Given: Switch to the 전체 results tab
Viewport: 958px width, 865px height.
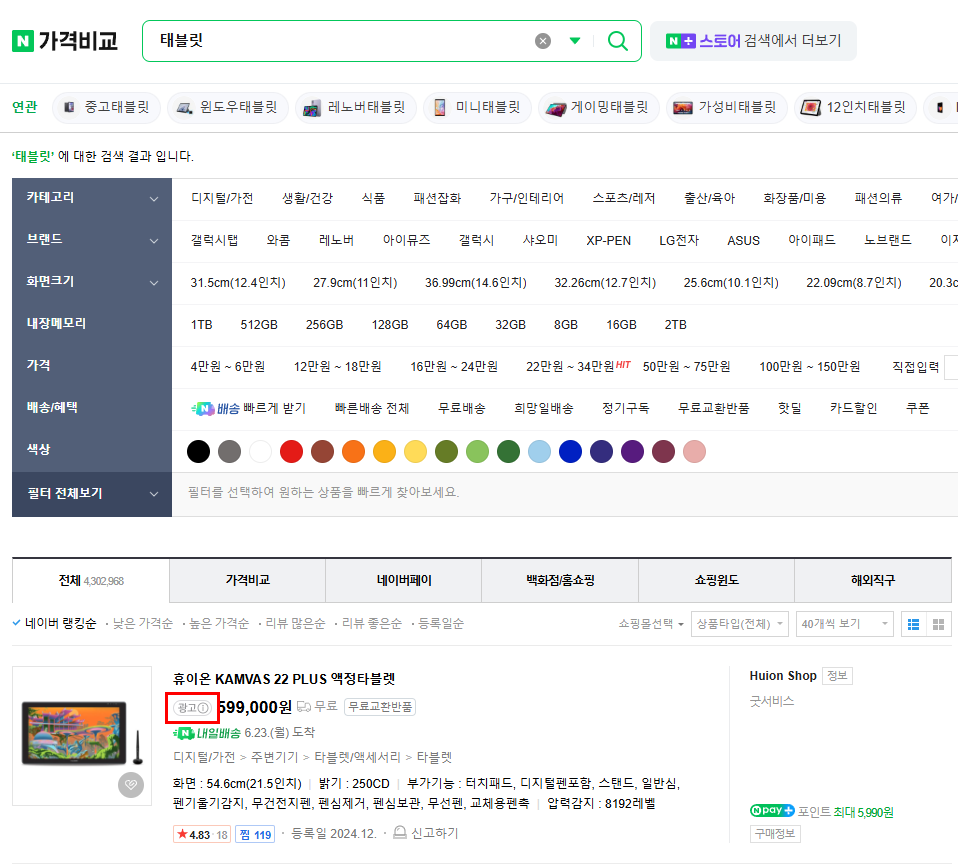Looking at the screenshot, I should pyautogui.click(x=91, y=580).
